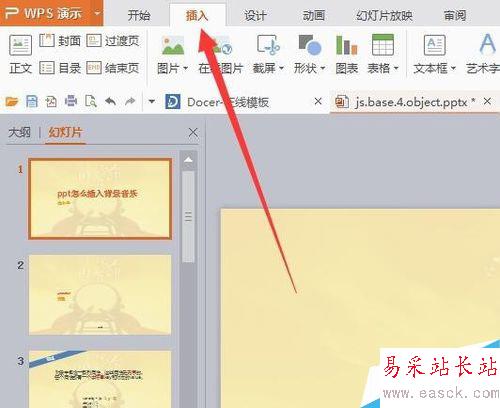Click the open folder icon
The height and width of the screenshot is (408, 500).
tap(12, 101)
